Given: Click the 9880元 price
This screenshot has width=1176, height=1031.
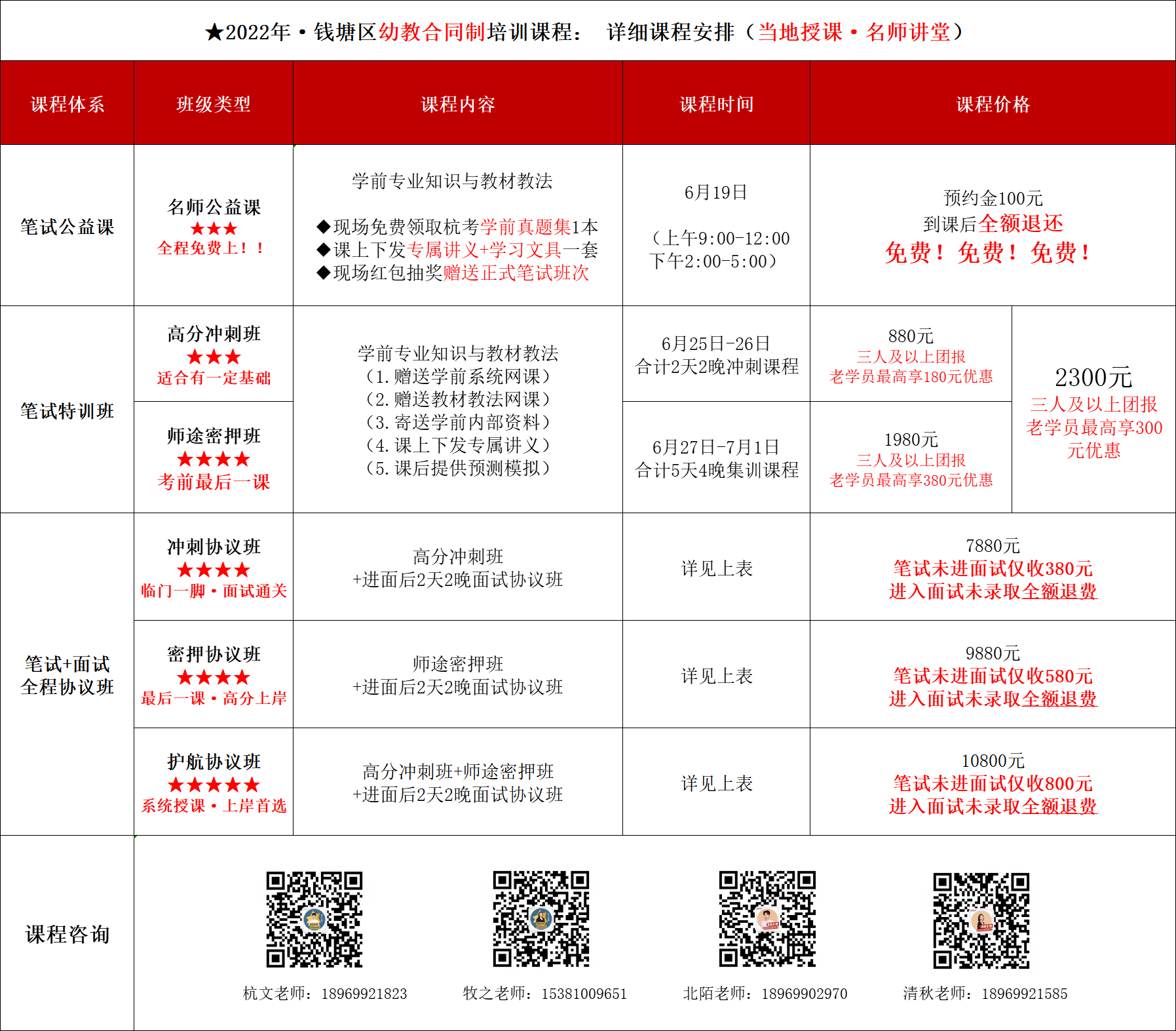Looking at the screenshot, I should click(993, 653).
